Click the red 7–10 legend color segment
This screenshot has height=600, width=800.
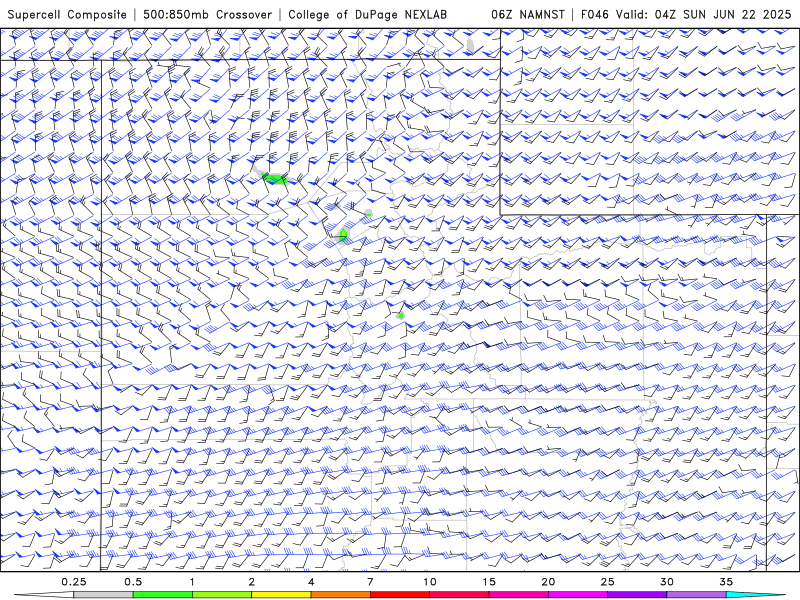click(399, 595)
